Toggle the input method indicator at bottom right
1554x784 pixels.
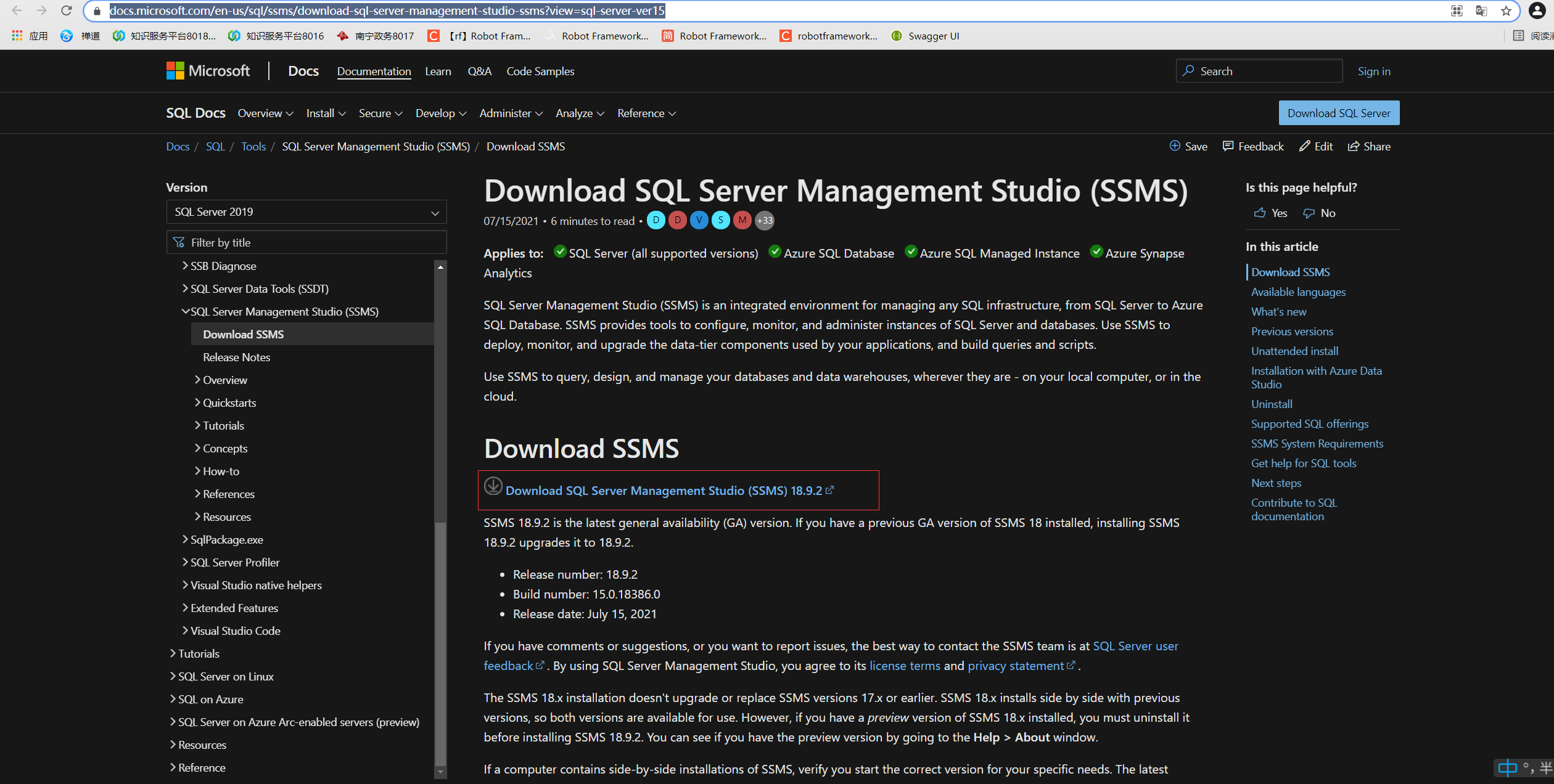[x=1508, y=768]
